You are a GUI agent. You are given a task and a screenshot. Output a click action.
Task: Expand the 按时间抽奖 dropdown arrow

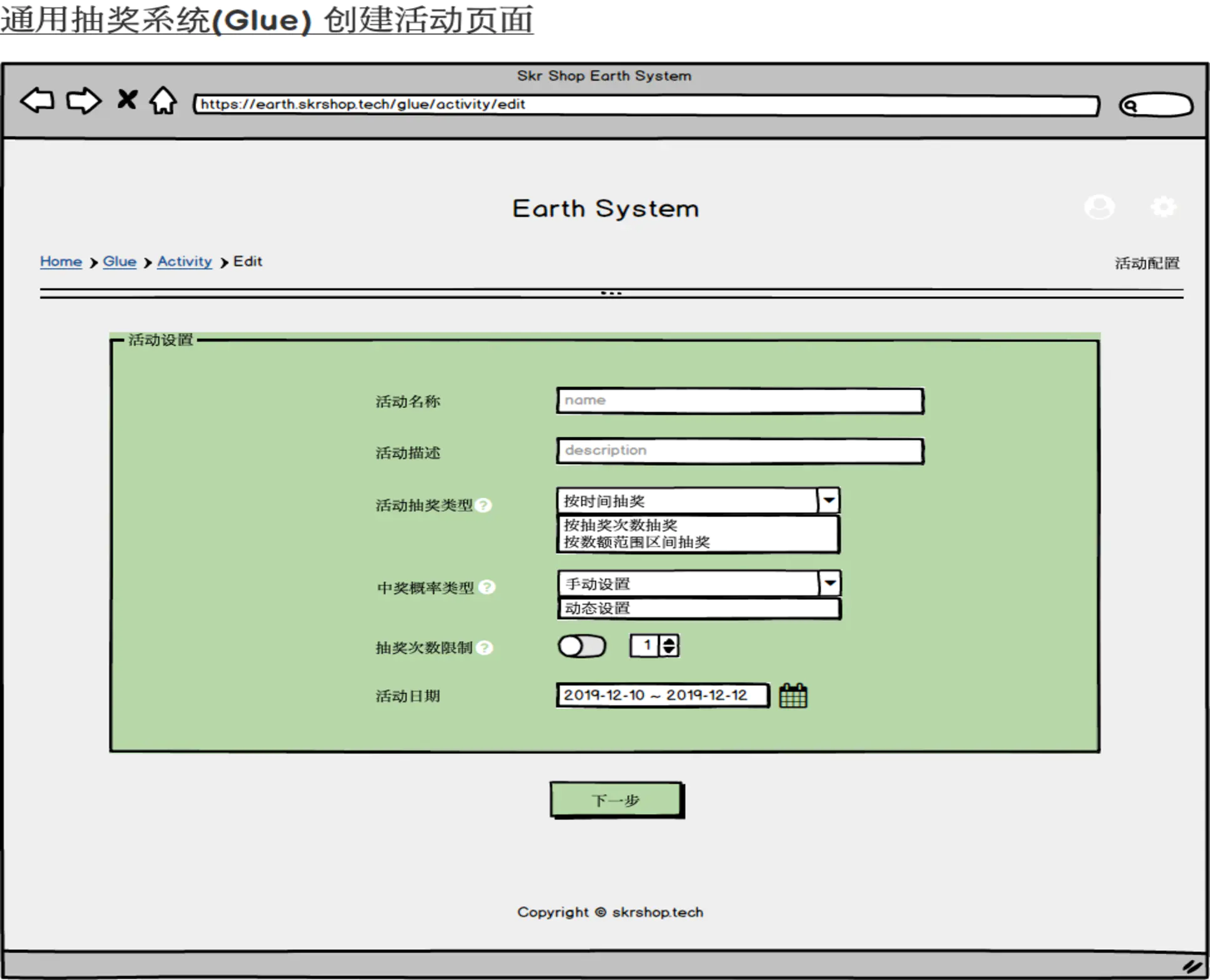pyautogui.click(x=828, y=500)
